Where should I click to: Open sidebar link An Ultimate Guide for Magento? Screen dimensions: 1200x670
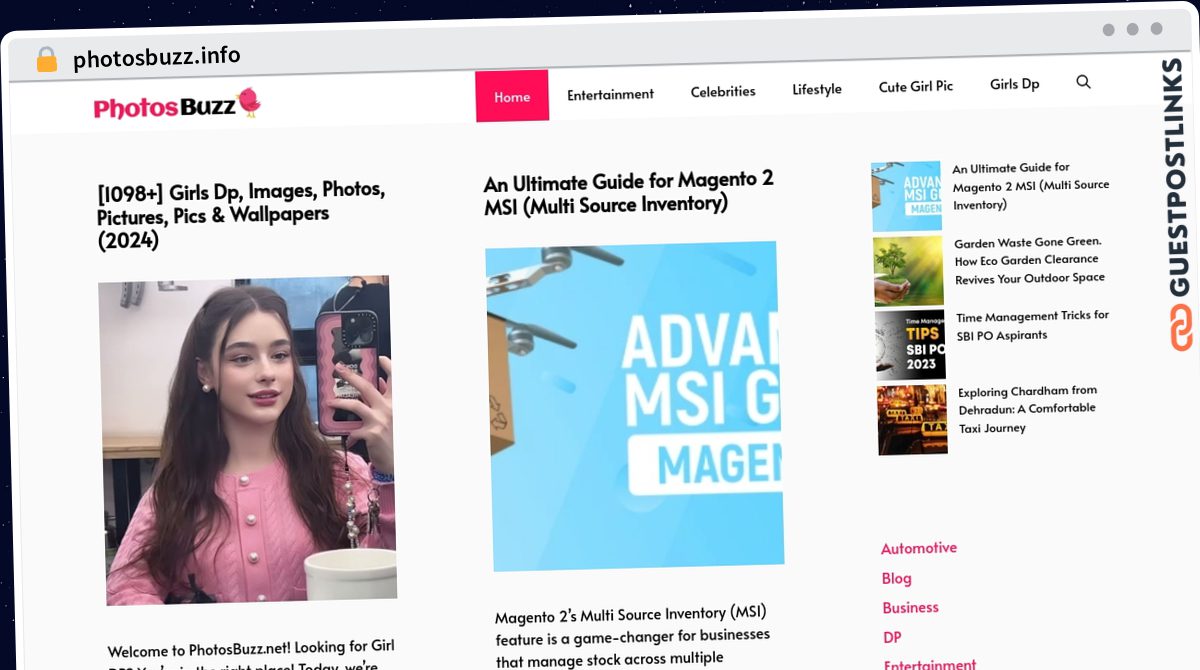coord(1031,186)
